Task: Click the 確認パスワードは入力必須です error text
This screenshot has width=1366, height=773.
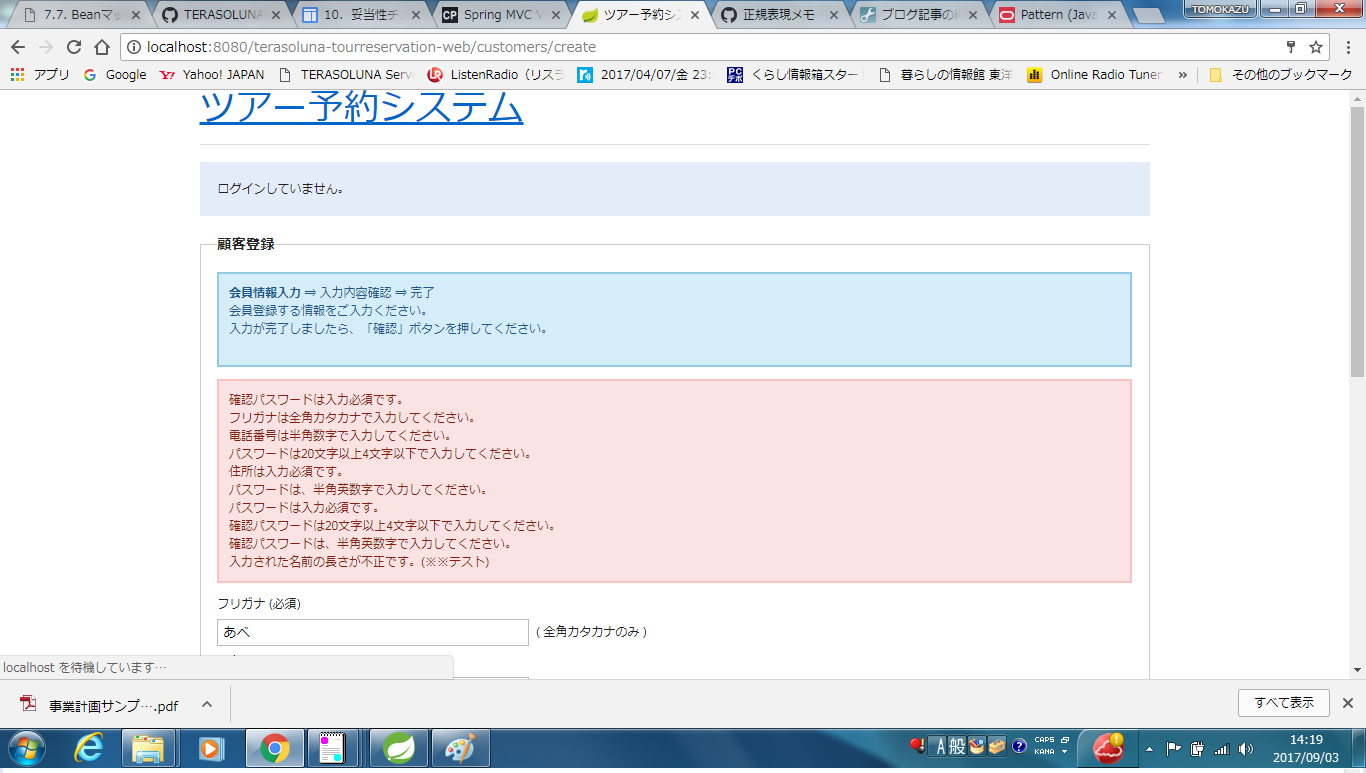Action: 316,399
